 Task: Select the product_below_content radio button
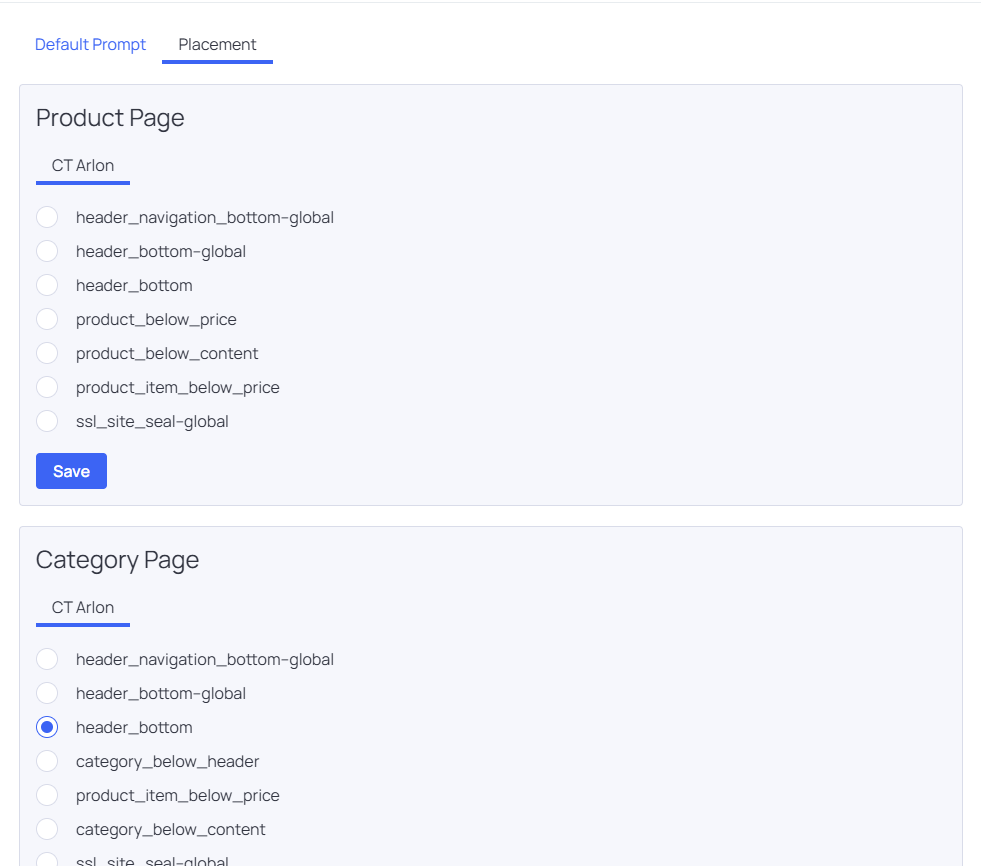pos(47,353)
